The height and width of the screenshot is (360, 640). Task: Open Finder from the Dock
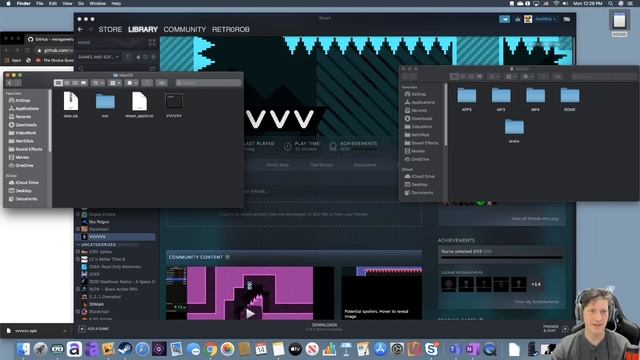pyautogui.click(x=23, y=349)
